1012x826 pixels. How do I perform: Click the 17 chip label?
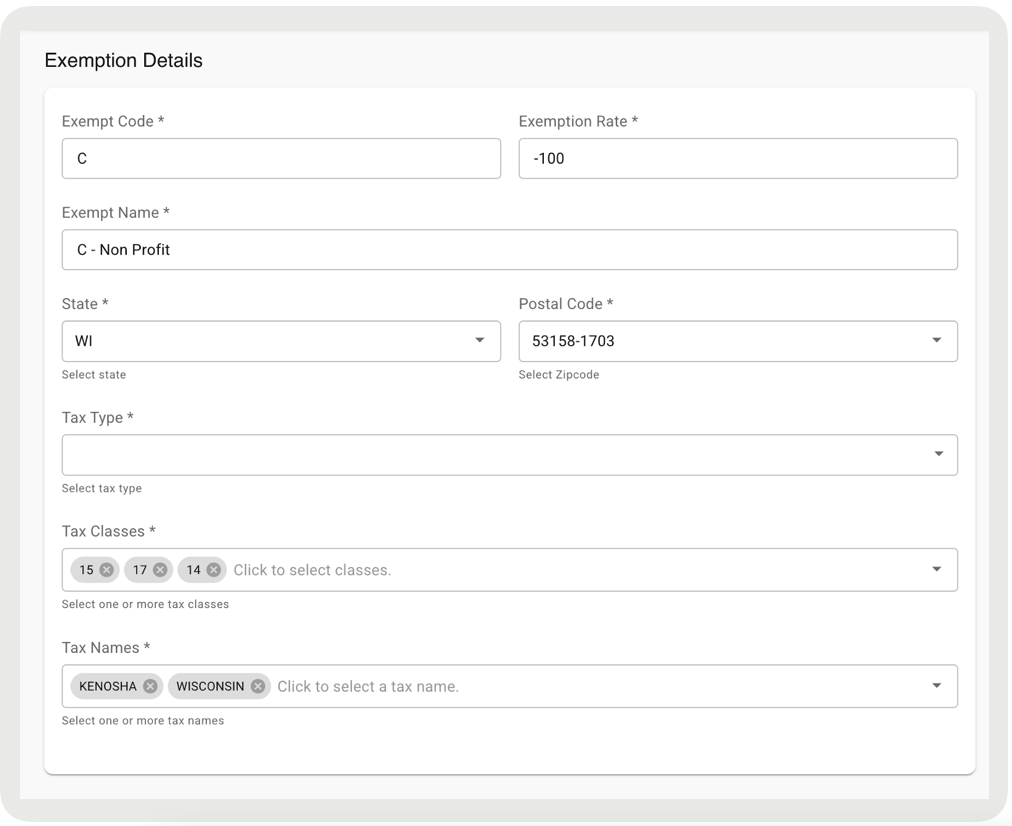tap(140, 570)
